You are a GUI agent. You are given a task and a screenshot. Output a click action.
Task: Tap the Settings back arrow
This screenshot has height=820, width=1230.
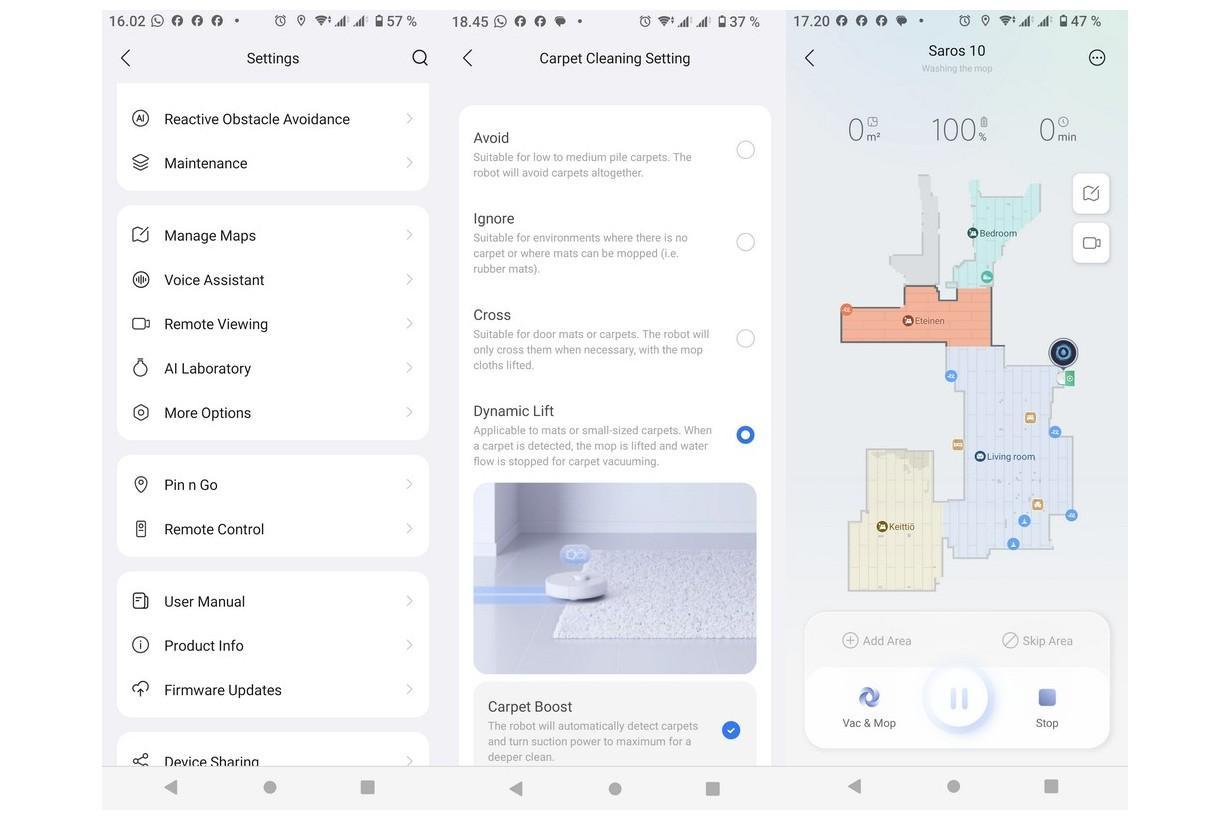[125, 58]
